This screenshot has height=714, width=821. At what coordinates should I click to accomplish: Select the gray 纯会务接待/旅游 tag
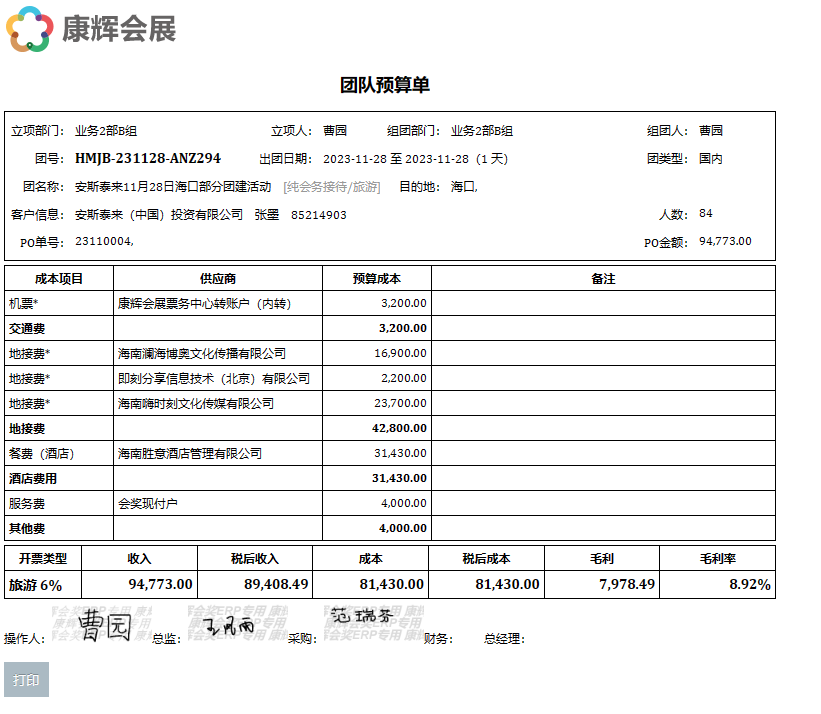(332, 186)
